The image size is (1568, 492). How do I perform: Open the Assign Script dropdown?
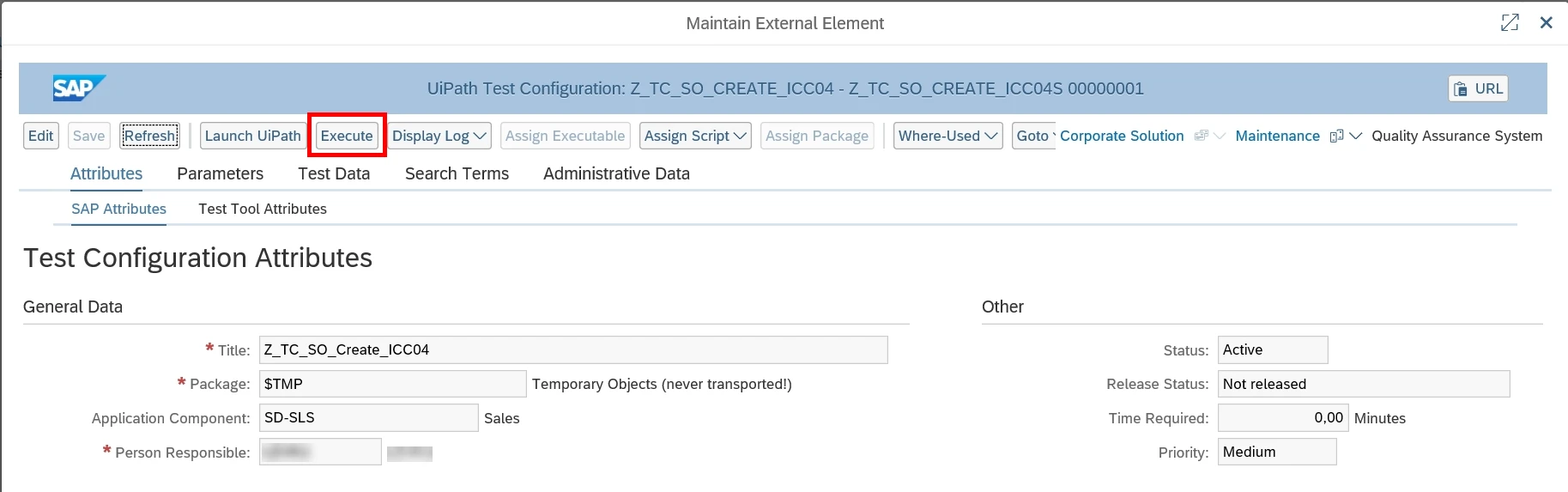(695, 136)
